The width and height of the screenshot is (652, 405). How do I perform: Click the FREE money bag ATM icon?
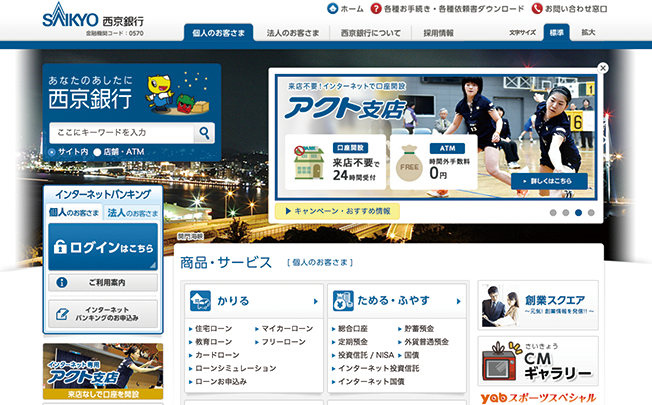(x=409, y=163)
